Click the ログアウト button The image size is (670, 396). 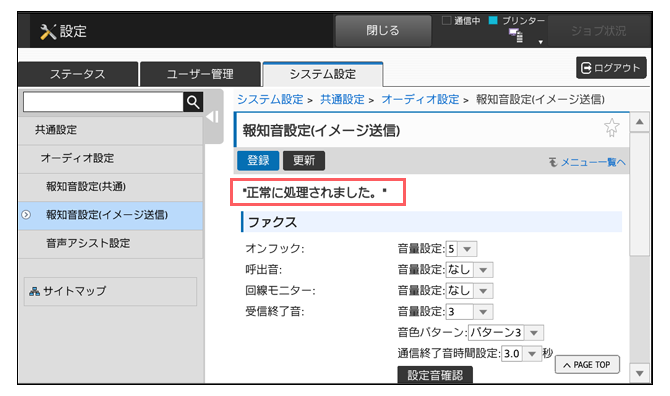611,67
